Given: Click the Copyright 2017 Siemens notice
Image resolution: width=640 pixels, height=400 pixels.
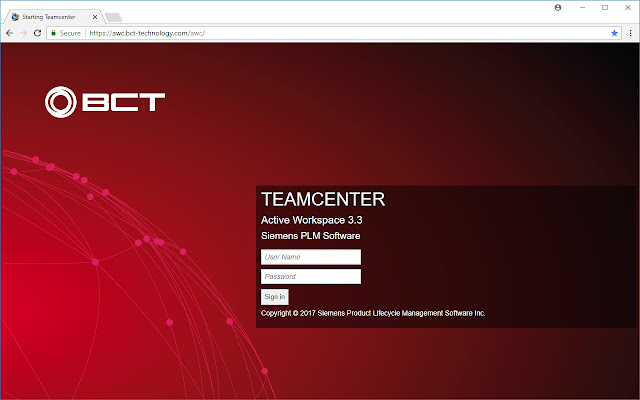Looking at the screenshot, I should coord(373,313).
